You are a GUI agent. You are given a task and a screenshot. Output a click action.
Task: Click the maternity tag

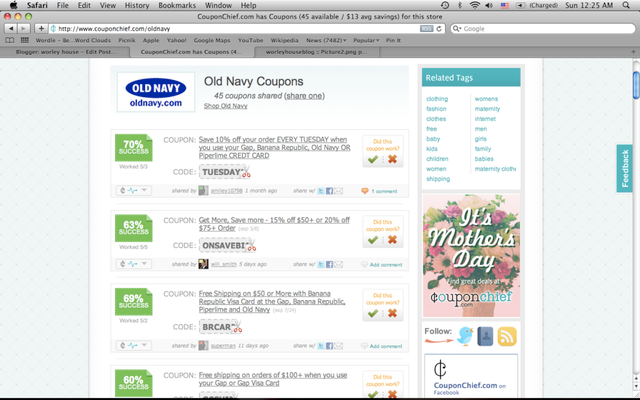click(x=487, y=109)
